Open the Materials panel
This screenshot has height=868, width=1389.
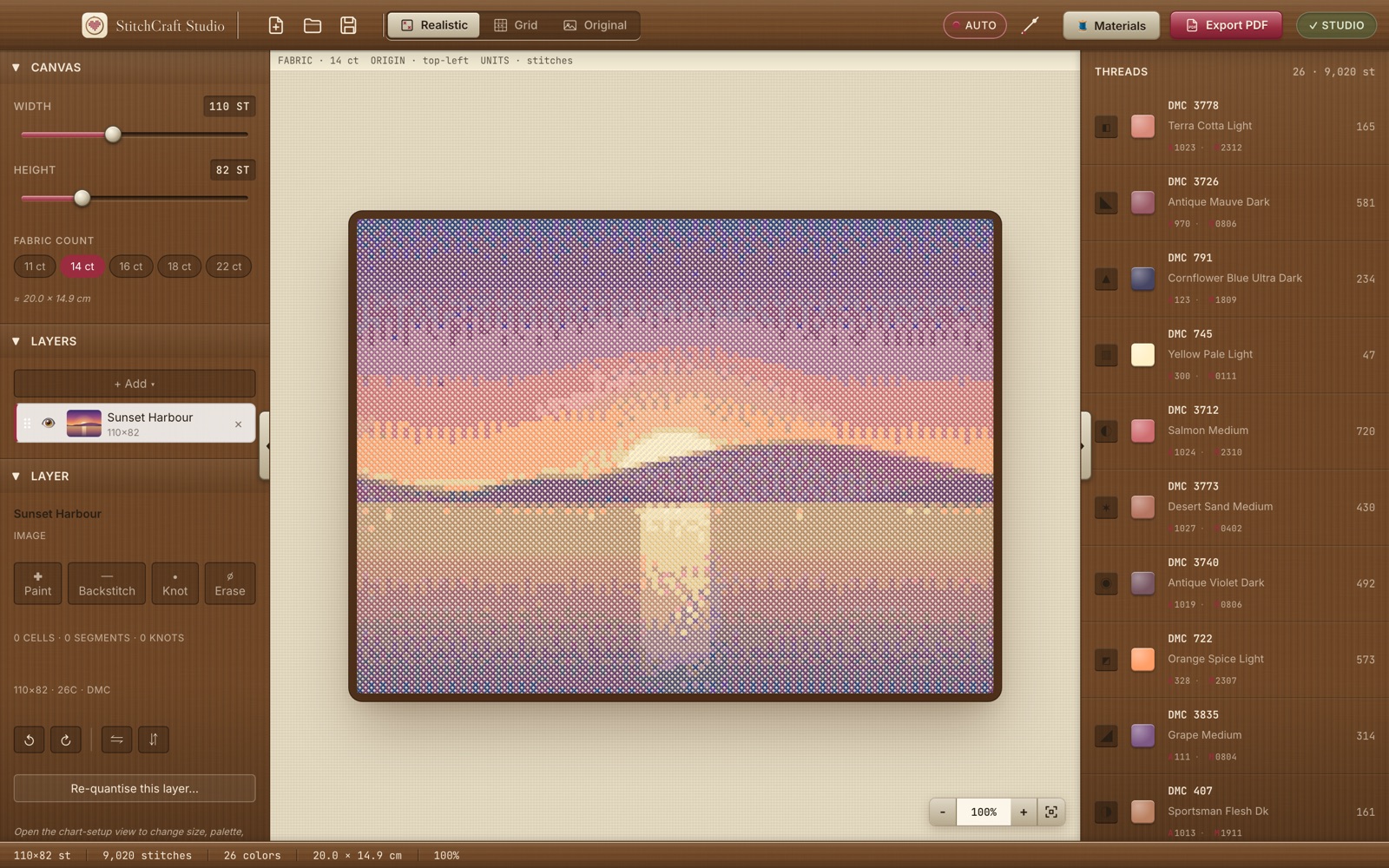(x=1111, y=25)
